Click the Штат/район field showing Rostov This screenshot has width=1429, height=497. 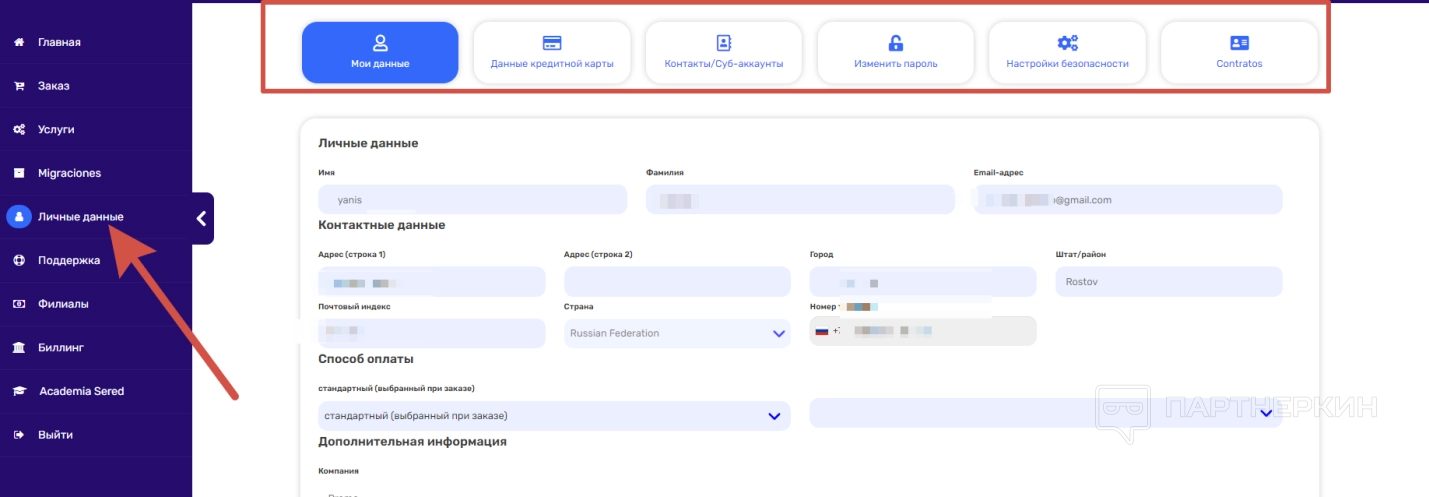1168,282
